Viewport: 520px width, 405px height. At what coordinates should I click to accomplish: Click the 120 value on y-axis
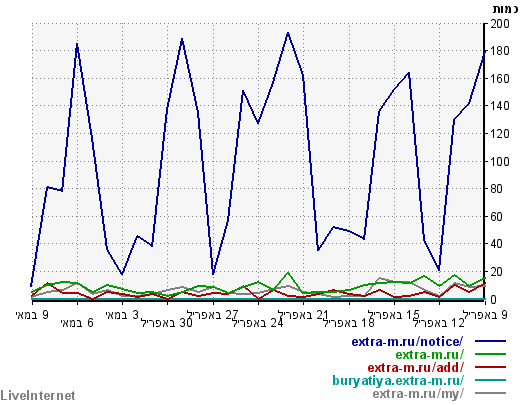pyautogui.click(x=500, y=134)
